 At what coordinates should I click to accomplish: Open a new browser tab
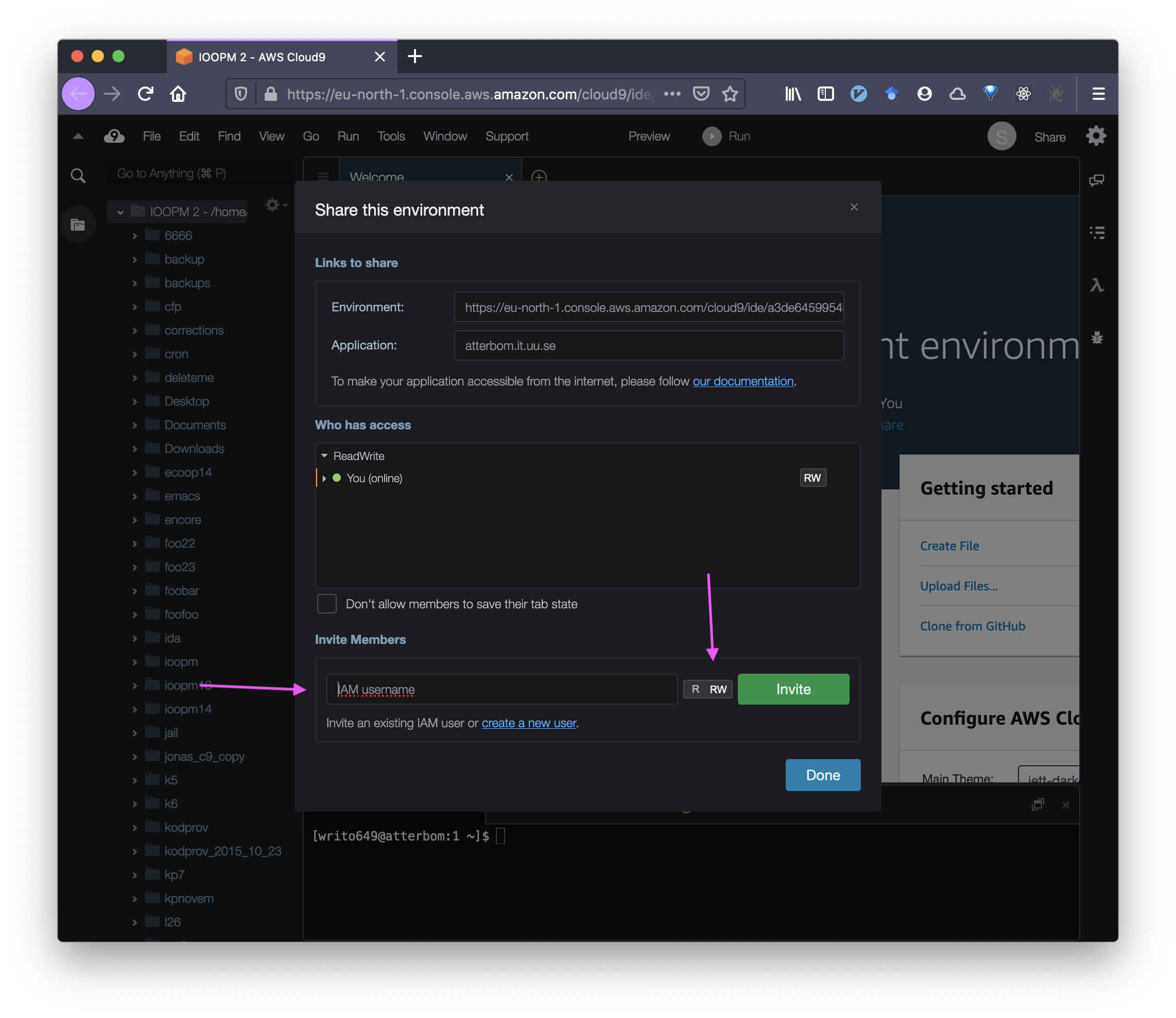coord(415,56)
